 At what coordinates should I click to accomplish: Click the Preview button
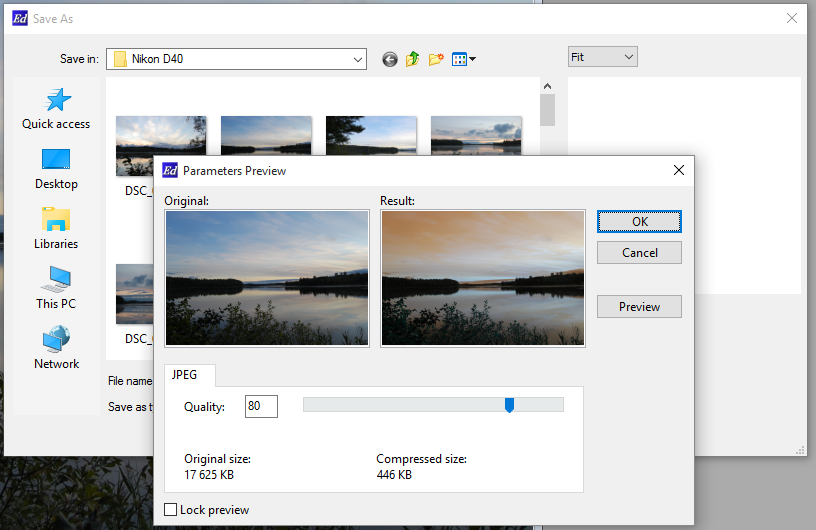click(639, 307)
